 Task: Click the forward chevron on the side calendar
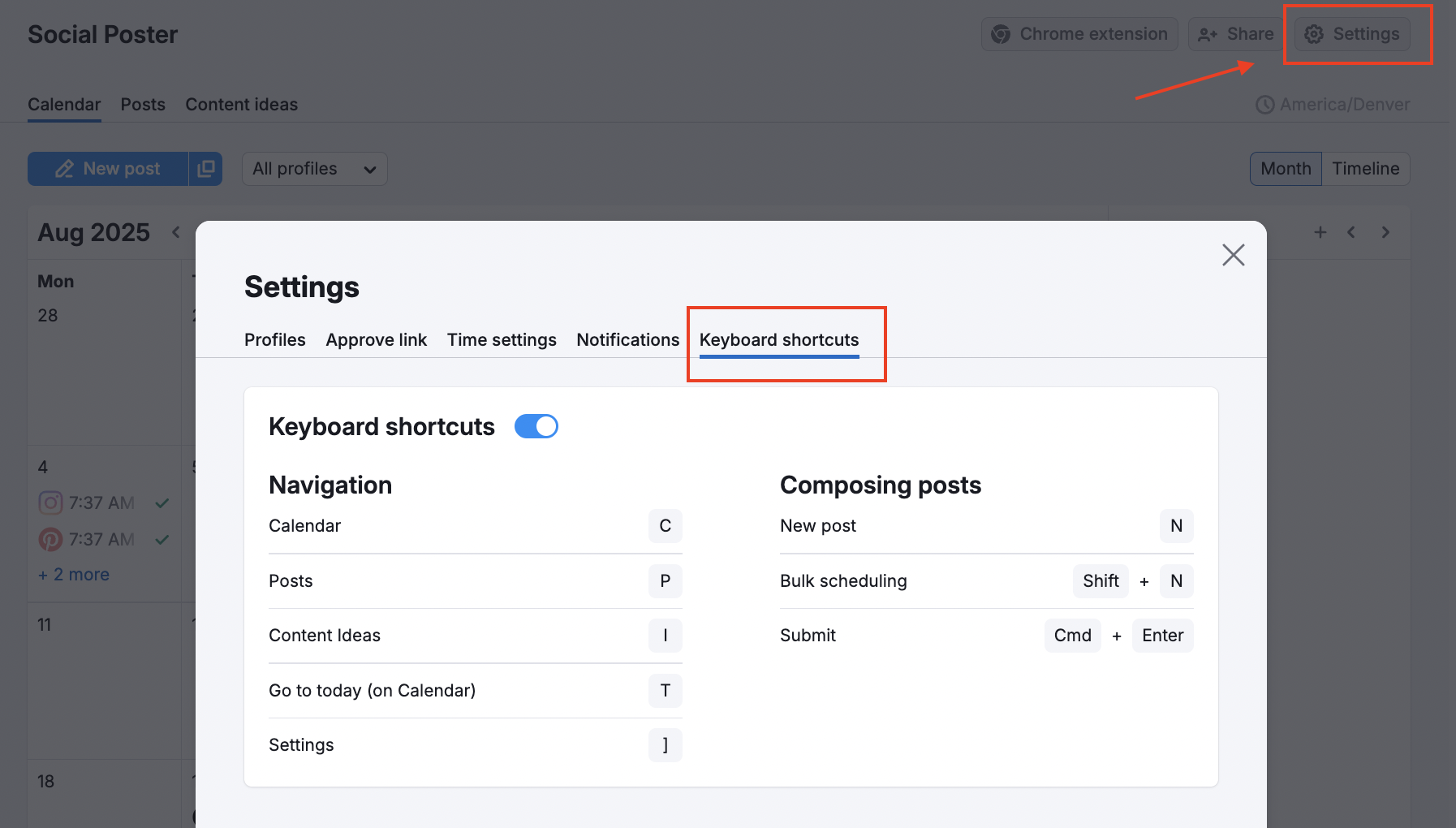pos(1385,232)
